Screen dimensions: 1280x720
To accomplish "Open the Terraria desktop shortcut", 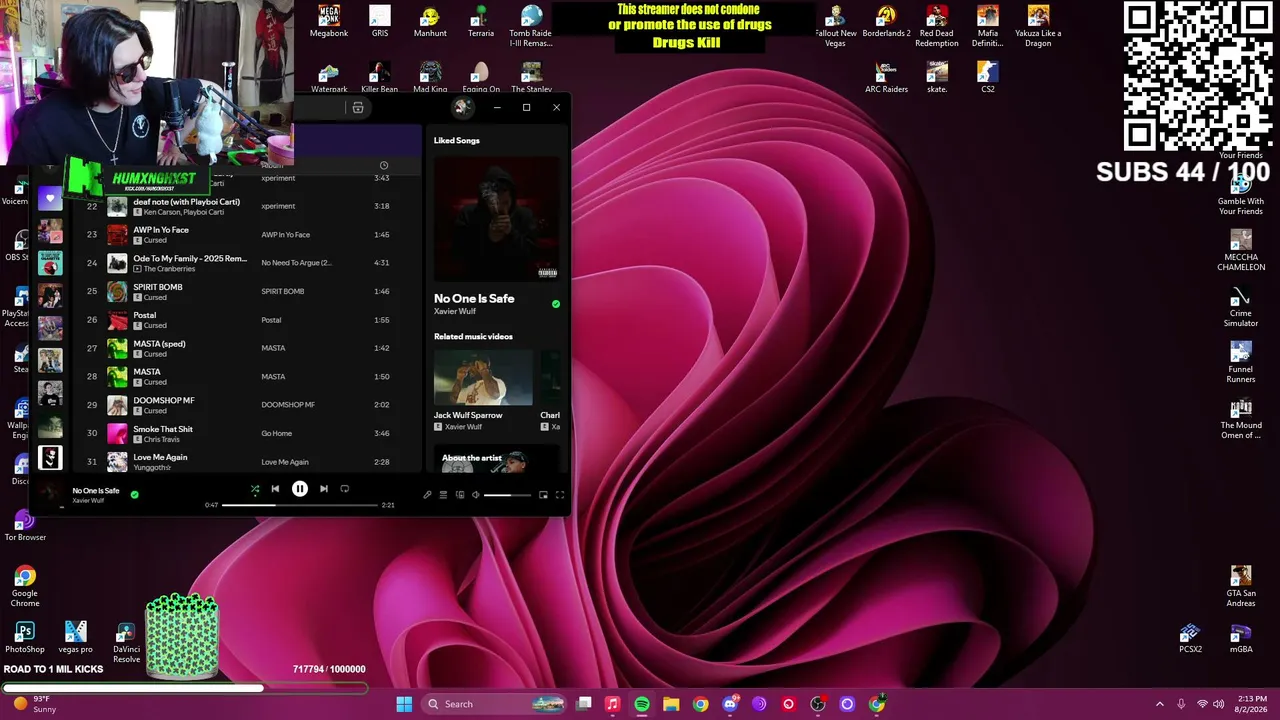I will point(481,22).
